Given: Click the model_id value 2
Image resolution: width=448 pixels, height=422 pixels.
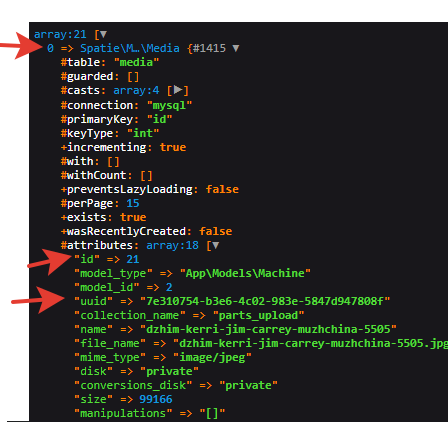Looking at the screenshot, I should point(169,287).
